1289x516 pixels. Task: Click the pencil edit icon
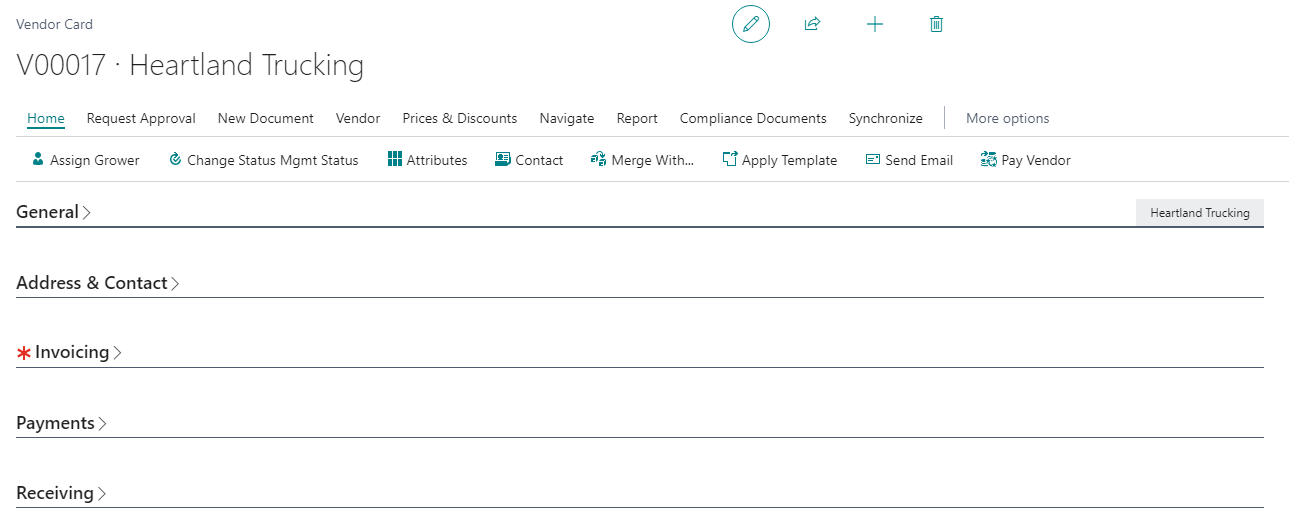[750, 24]
